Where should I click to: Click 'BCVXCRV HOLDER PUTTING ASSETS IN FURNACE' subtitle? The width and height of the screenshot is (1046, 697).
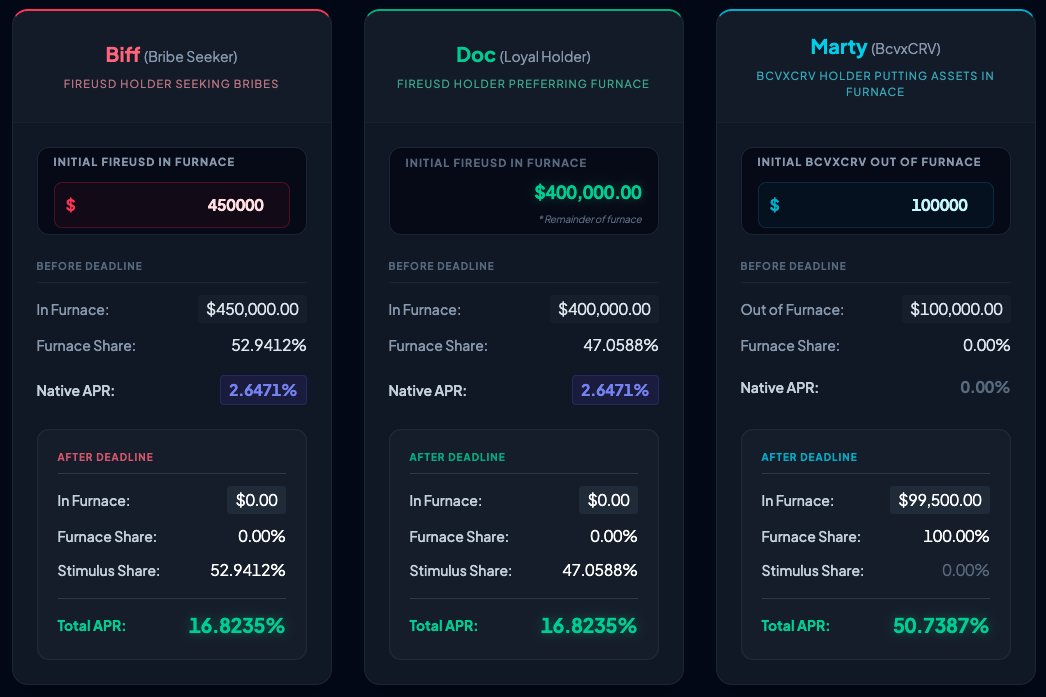[x=875, y=84]
